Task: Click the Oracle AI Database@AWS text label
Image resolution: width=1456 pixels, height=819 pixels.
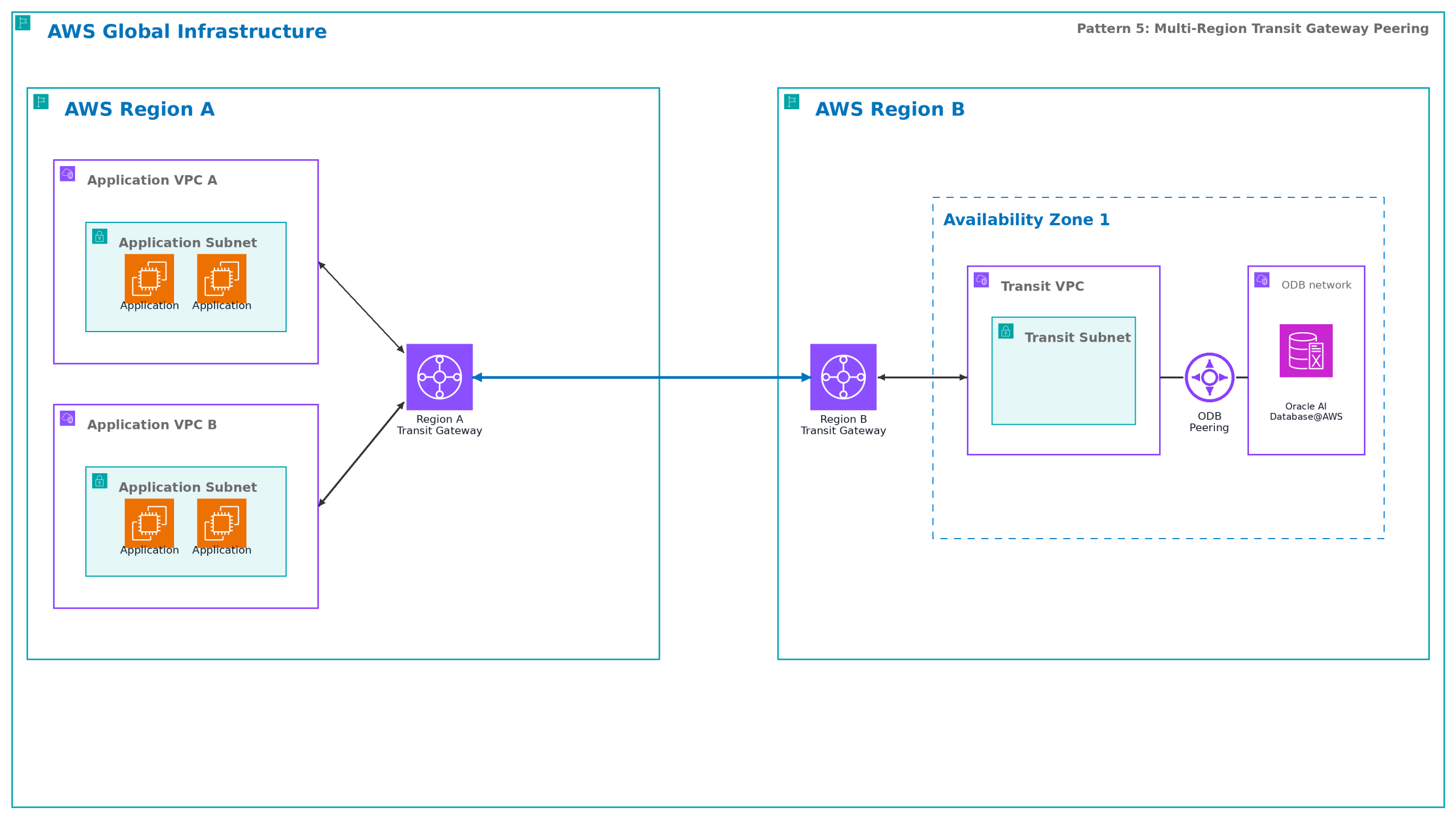Action: point(1306,411)
